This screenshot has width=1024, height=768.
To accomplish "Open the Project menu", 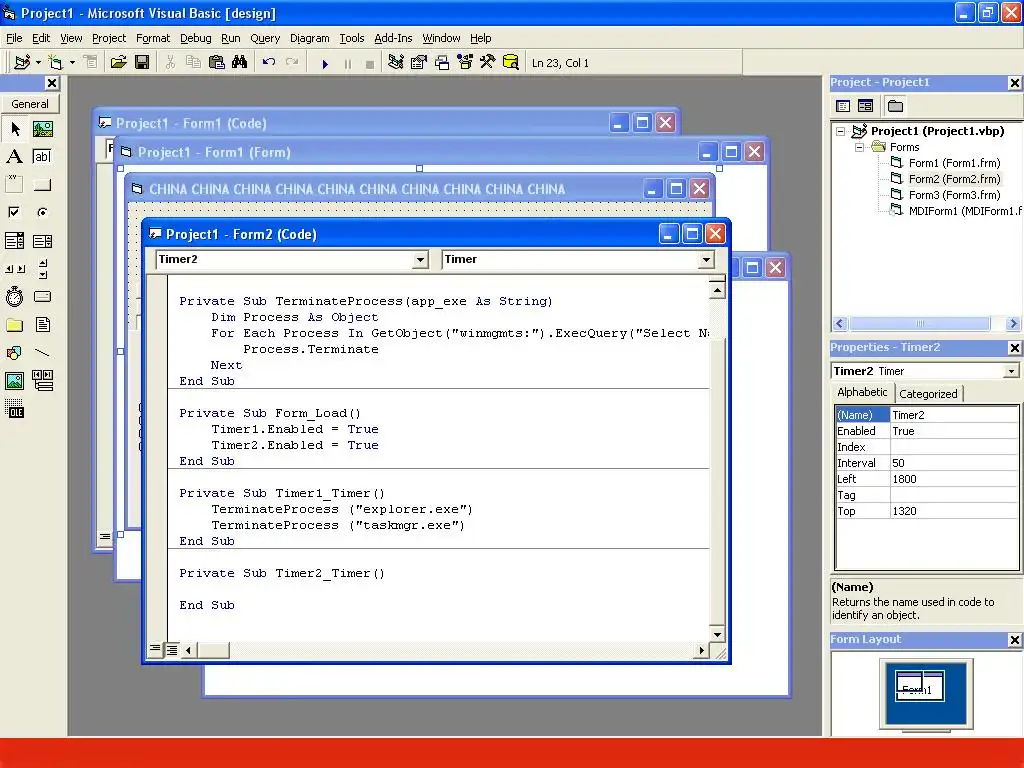I will tap(108, 38).
